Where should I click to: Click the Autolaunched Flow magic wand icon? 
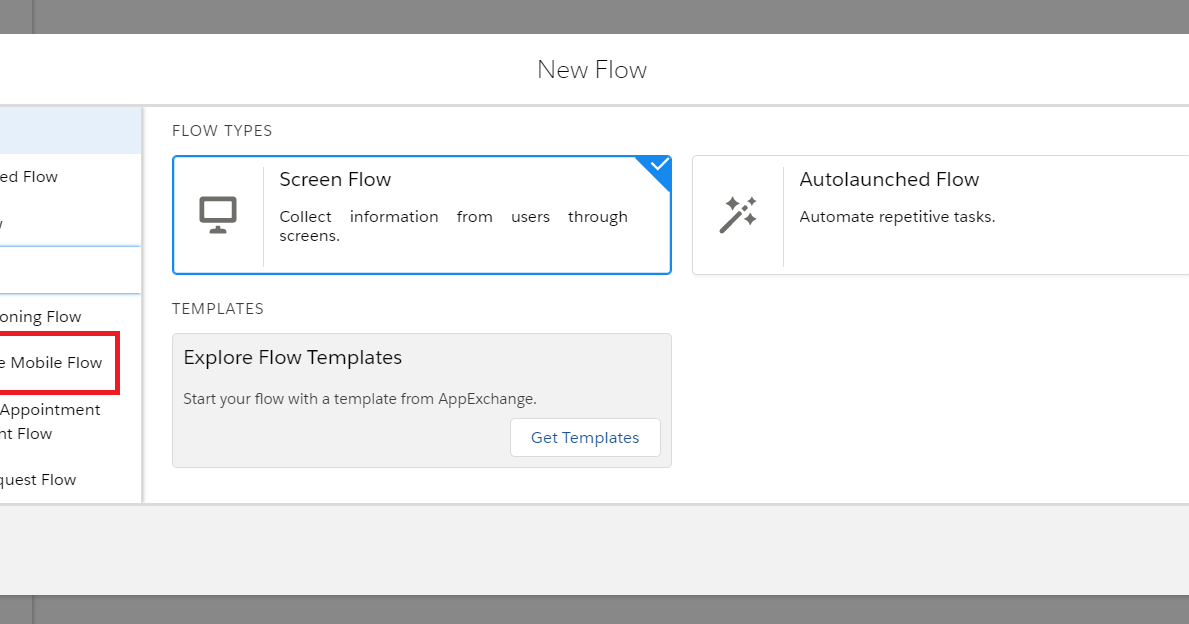[738, 215]
